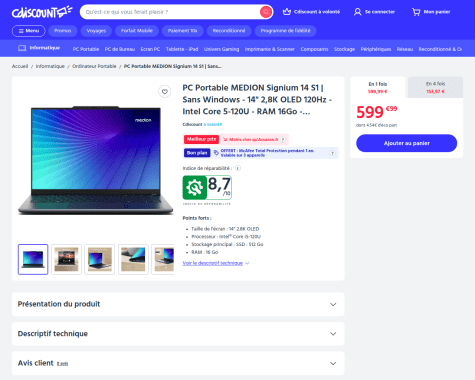Click the à volonté seller link
Viewport: 475px width, 380px height.
click(213, 124)
